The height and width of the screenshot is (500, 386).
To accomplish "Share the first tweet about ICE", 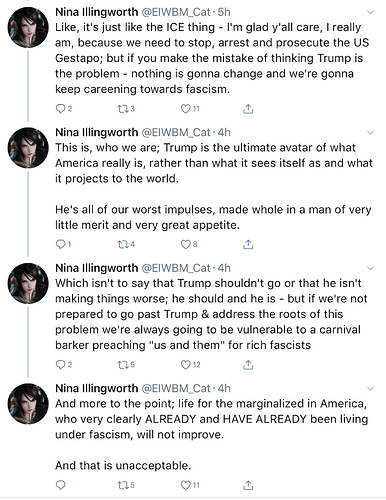I will point(248,108).
